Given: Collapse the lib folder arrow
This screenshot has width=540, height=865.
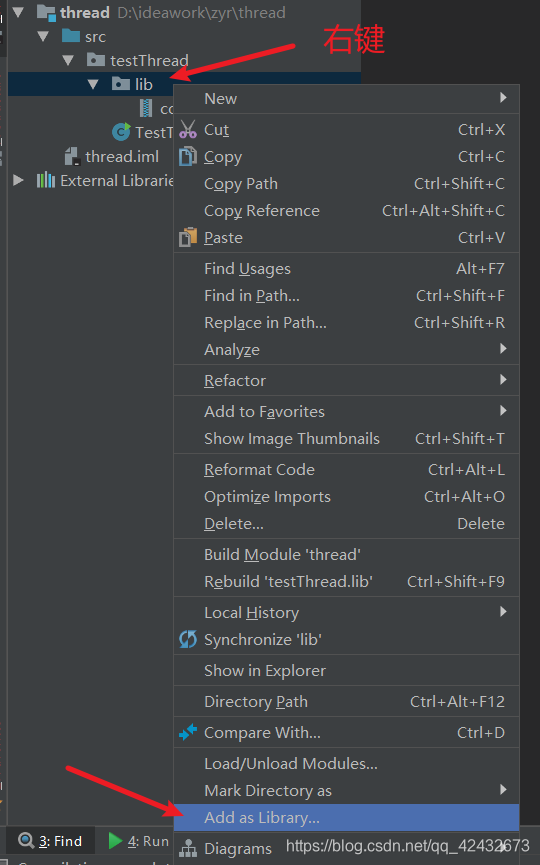Looking at the screenshot, I should click(93, 84).
